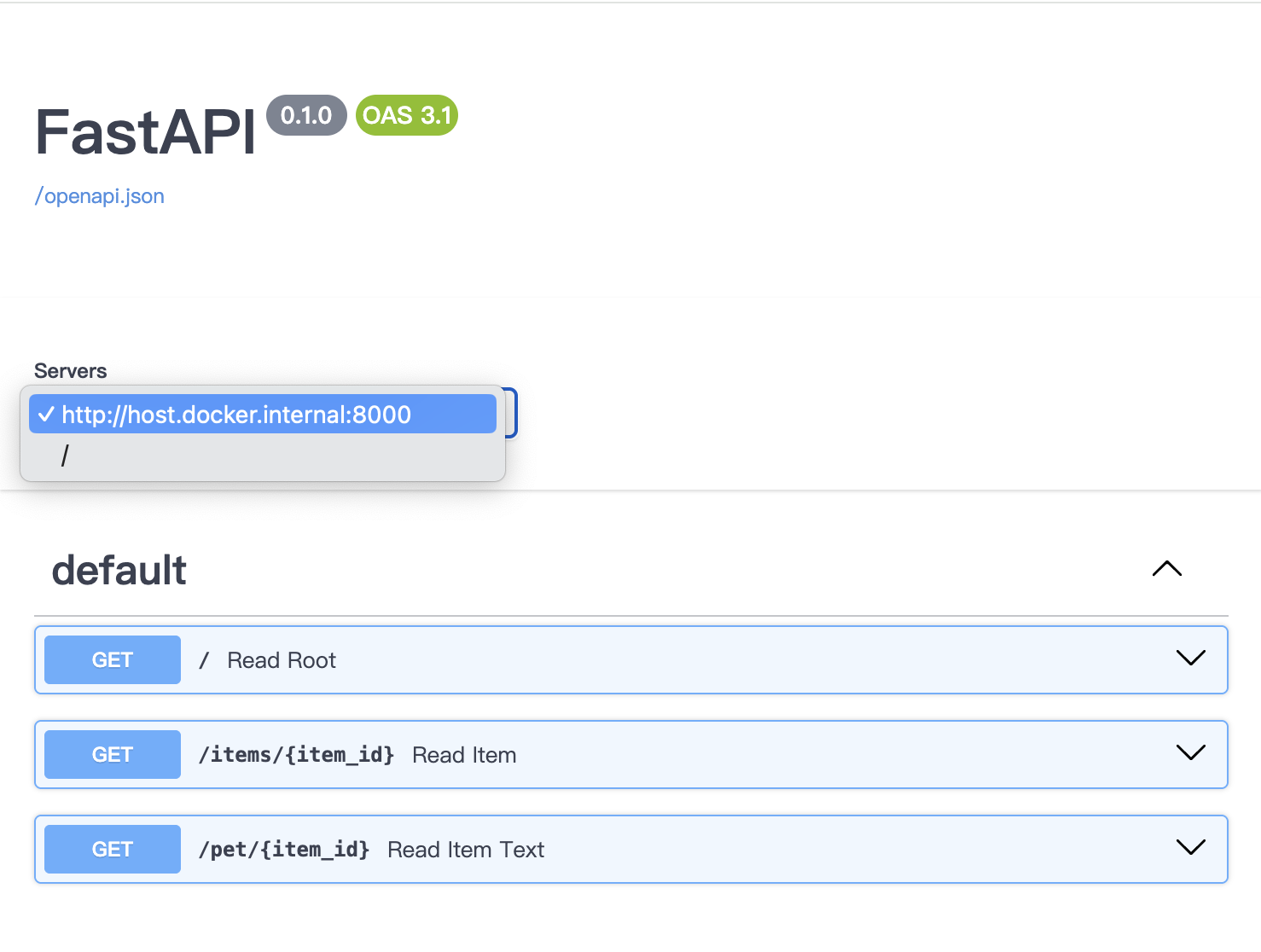Image resolution: width=1261 pixels, height=952 pixels.
Task: Click the GET badge for /items/{item_id}
Action: 113,755
